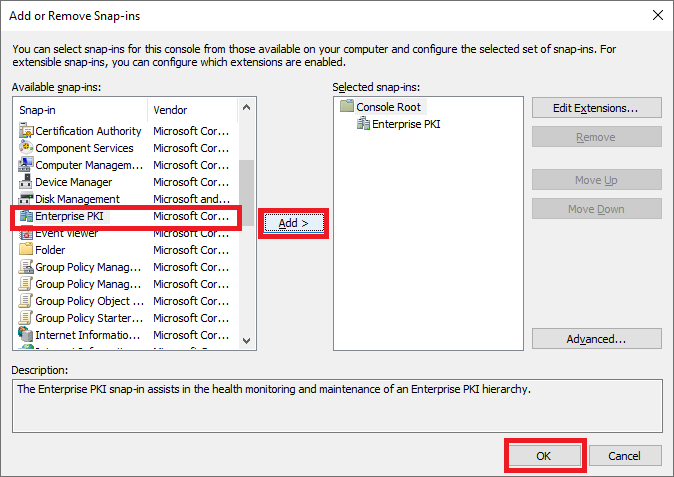This screenshot has width=674, height=477.
Task: Select the Folder snap-in icon
Action: point(26,250)
